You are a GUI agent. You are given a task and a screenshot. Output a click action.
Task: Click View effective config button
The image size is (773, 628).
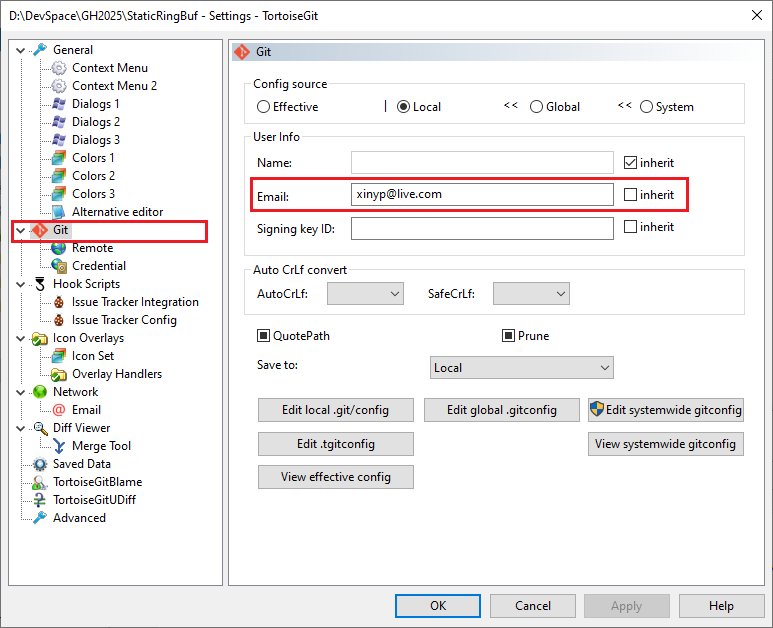point(336,477)
